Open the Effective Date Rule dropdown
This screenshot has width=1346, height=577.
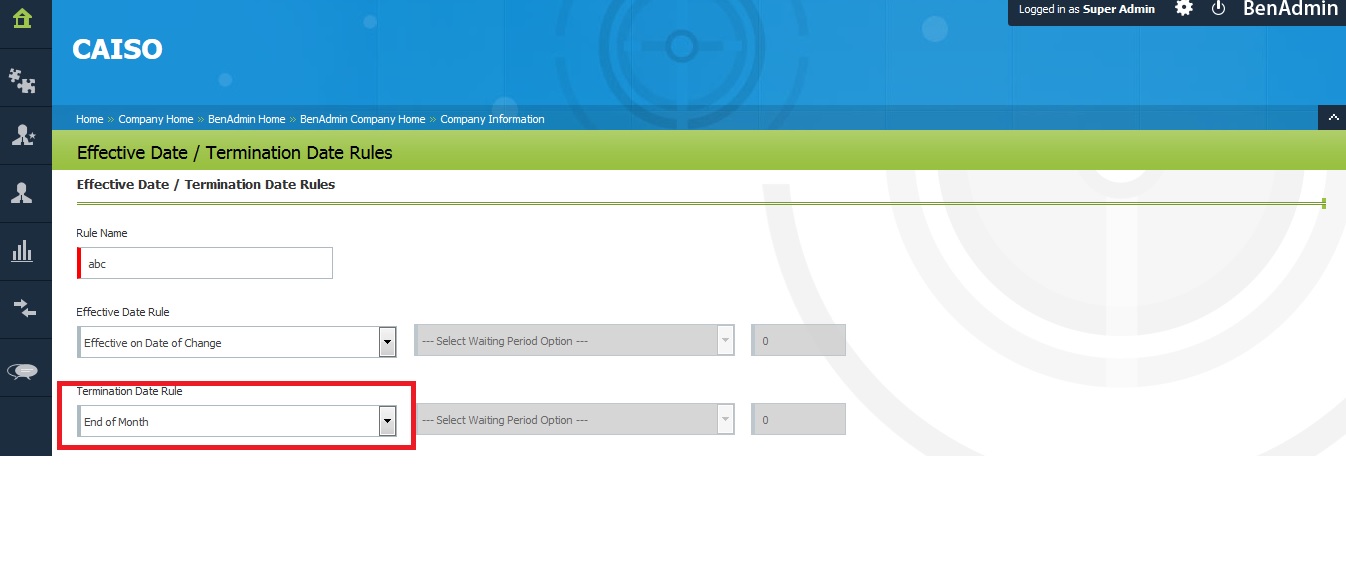tap(237, 342)
